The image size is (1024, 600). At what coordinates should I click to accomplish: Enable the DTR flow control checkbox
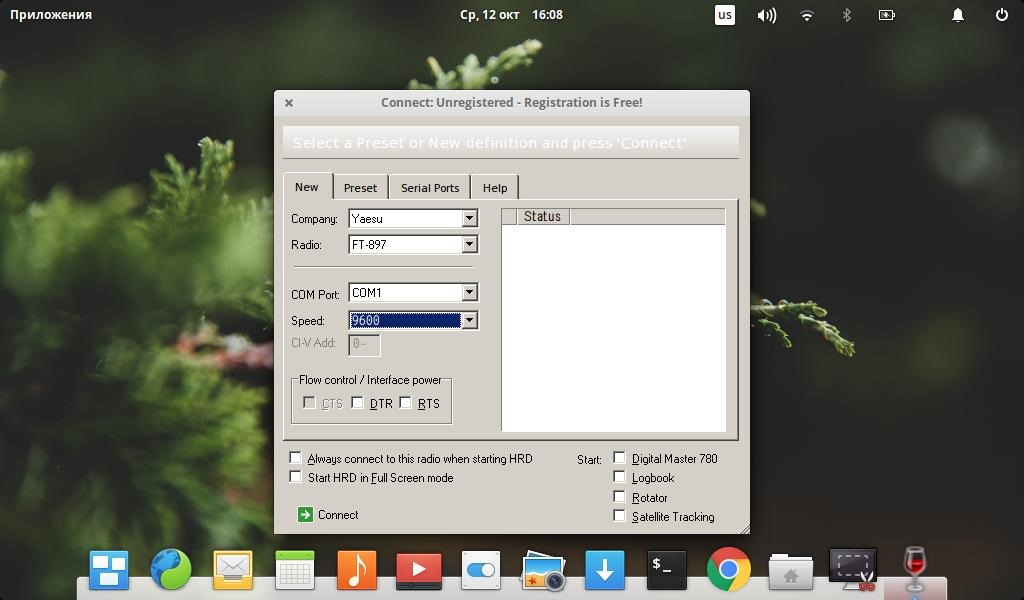357,403
